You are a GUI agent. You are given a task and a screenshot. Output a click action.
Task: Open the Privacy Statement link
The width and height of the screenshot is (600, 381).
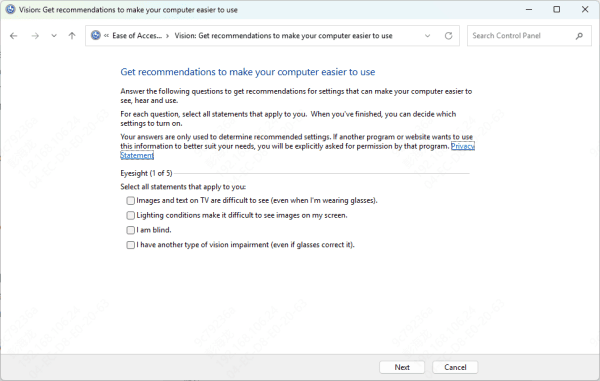tap(463, 146)
